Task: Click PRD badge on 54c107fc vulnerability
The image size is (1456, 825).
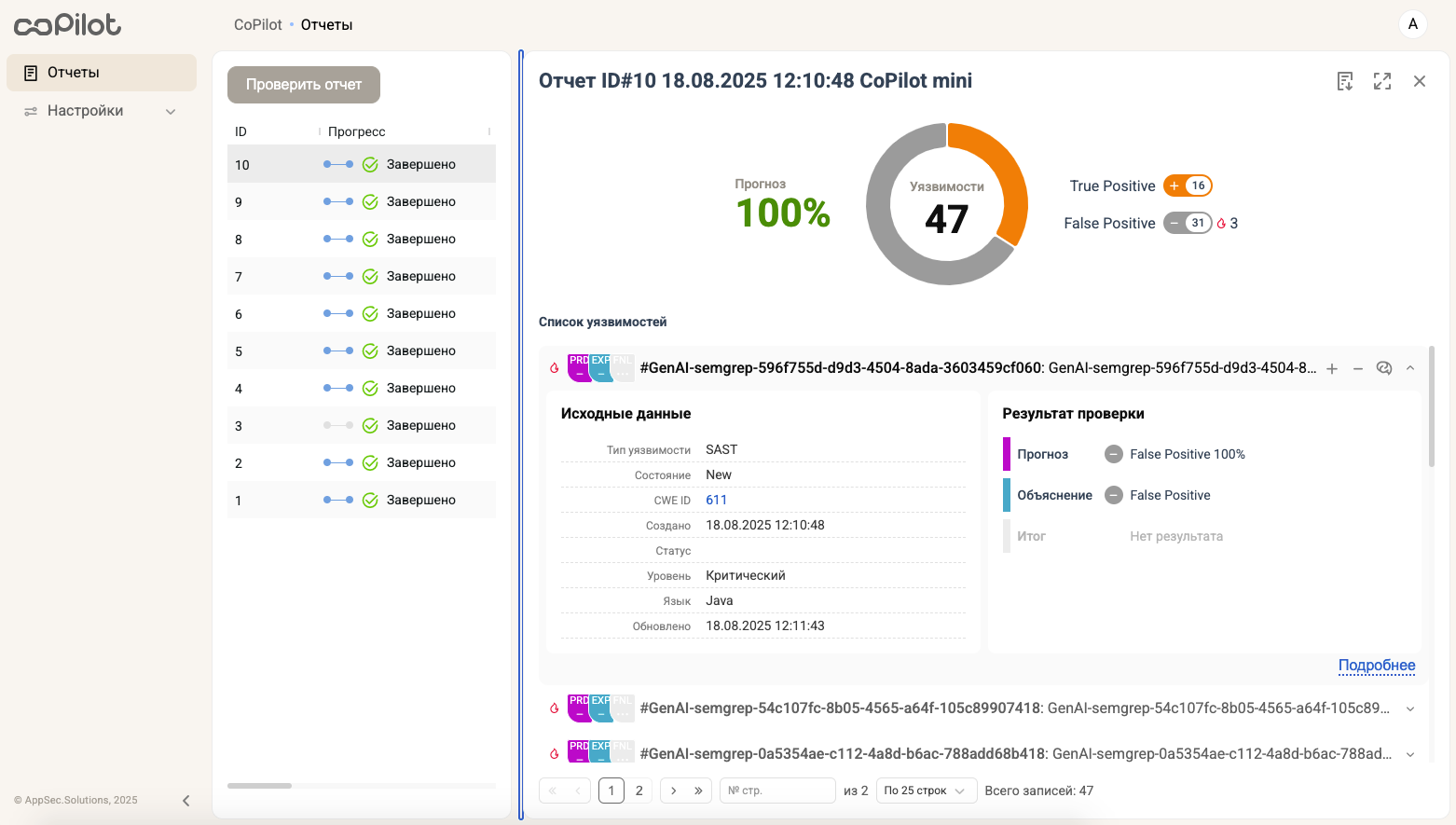Action: (x=579, y=708)
